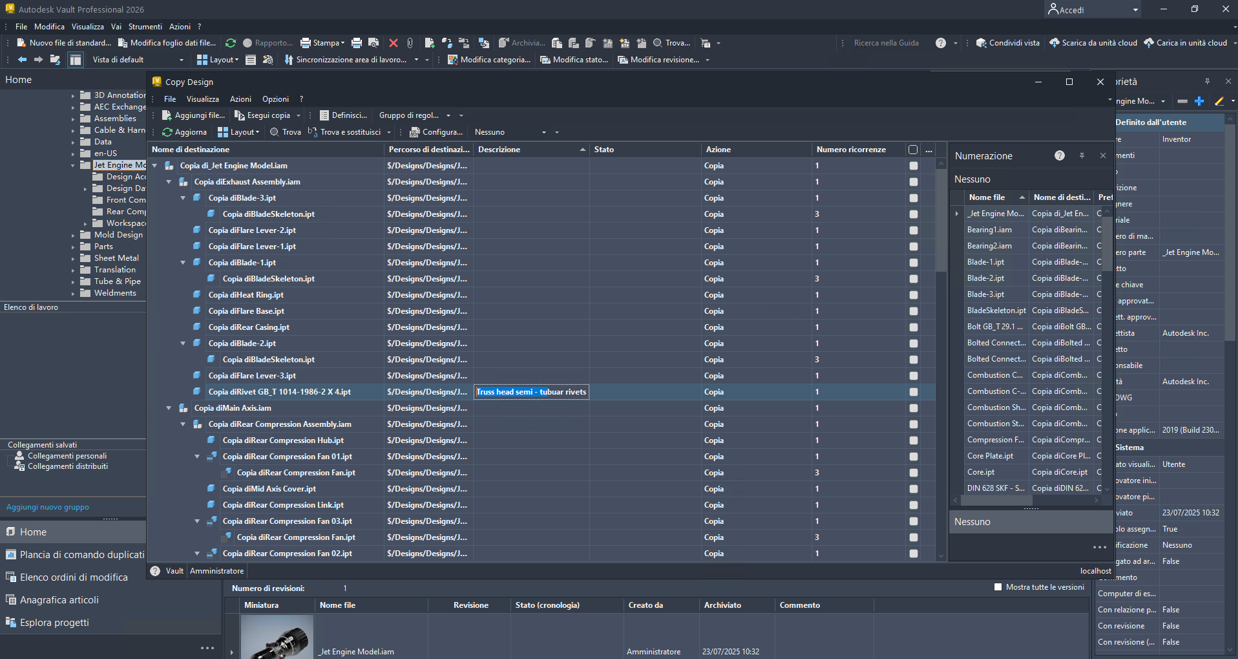The height and width of the screenshot is (659, 1238).
Task: Click the red X delete icon in main toolbar
Action: [x=393, y=43]
